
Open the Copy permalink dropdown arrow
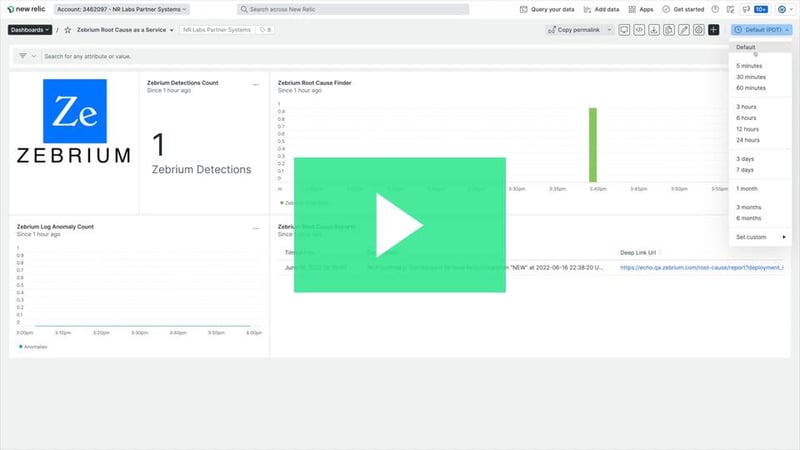pos(609,30)
